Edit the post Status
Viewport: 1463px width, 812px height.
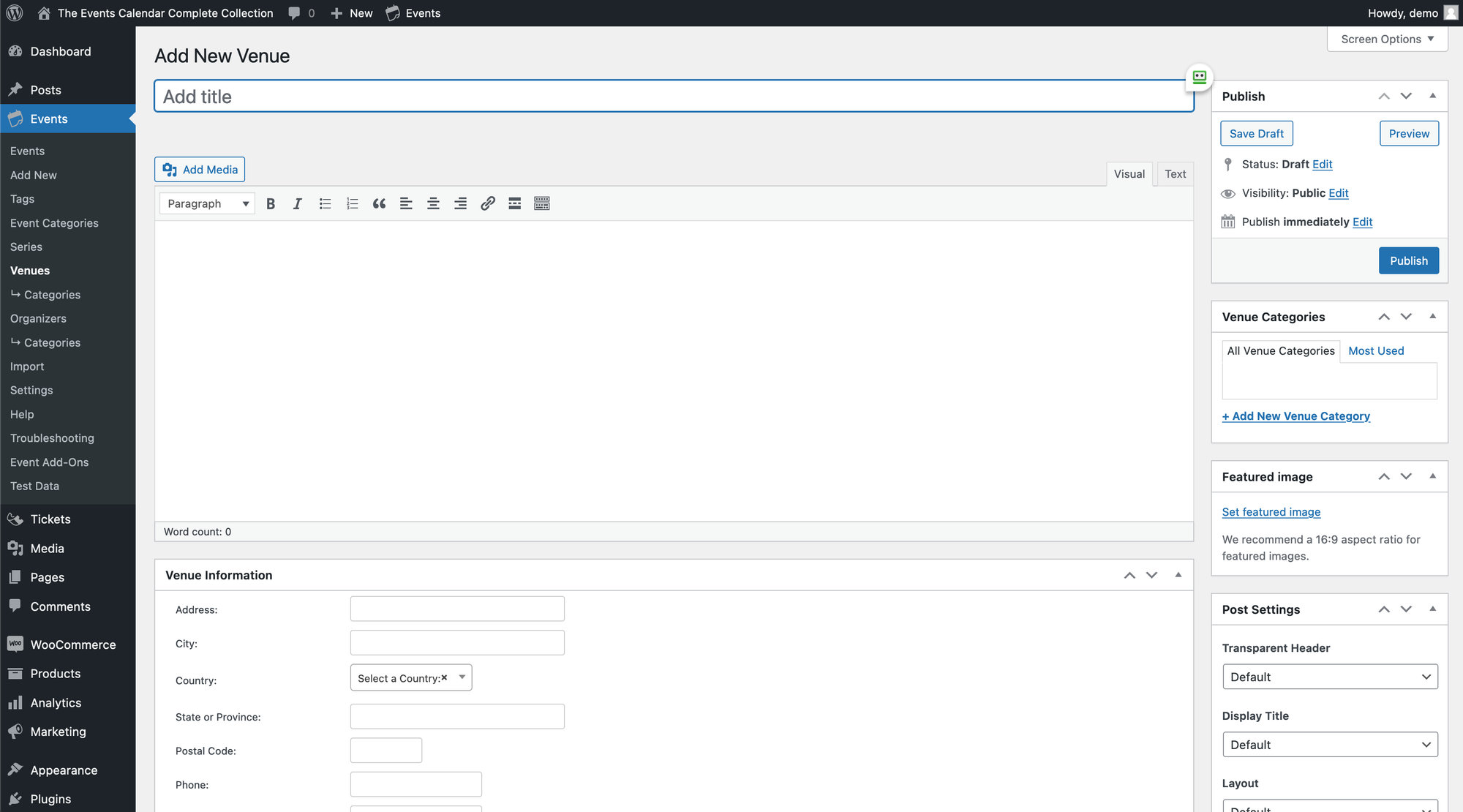(x=1322, y=165)
